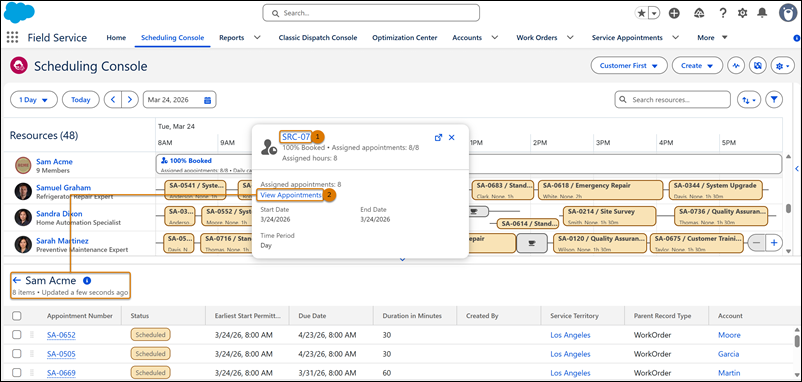Select the SA-0618 / Emergency Repair appointment
This screenshot has width=802, height=382.
600,189
